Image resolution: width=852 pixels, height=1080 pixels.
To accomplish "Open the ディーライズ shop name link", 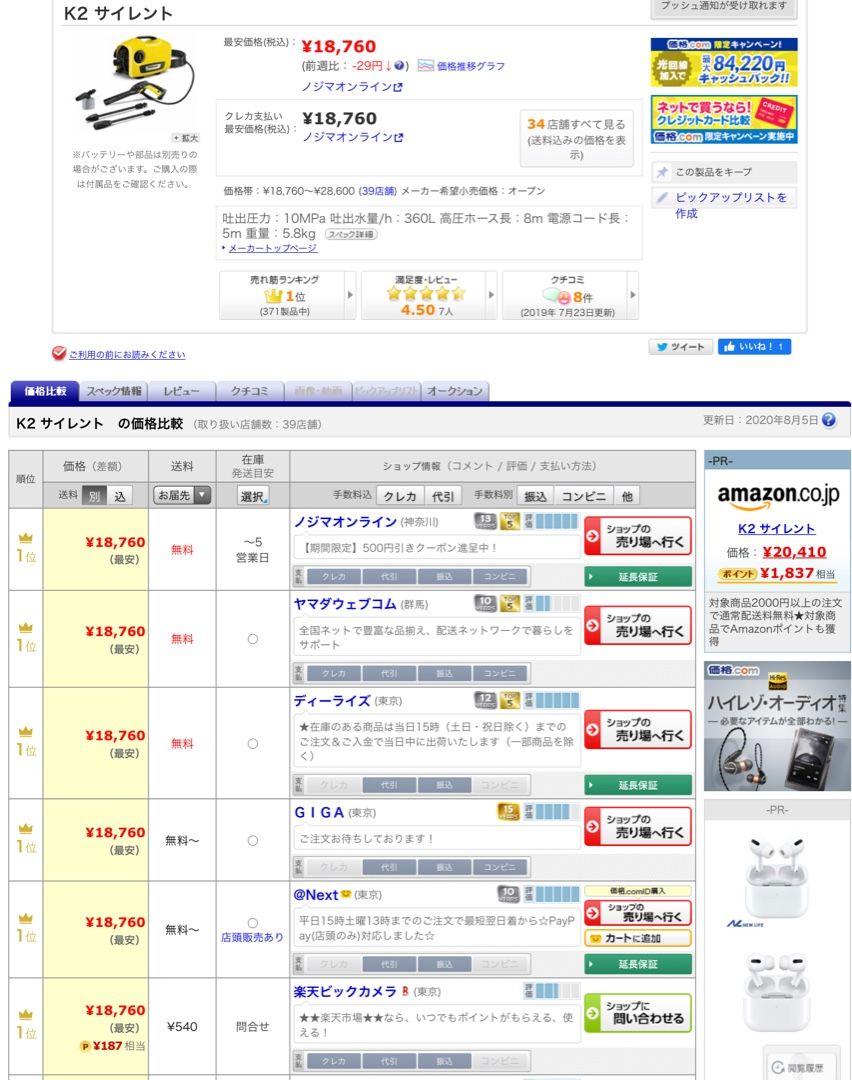I will (x=332, y=700).
